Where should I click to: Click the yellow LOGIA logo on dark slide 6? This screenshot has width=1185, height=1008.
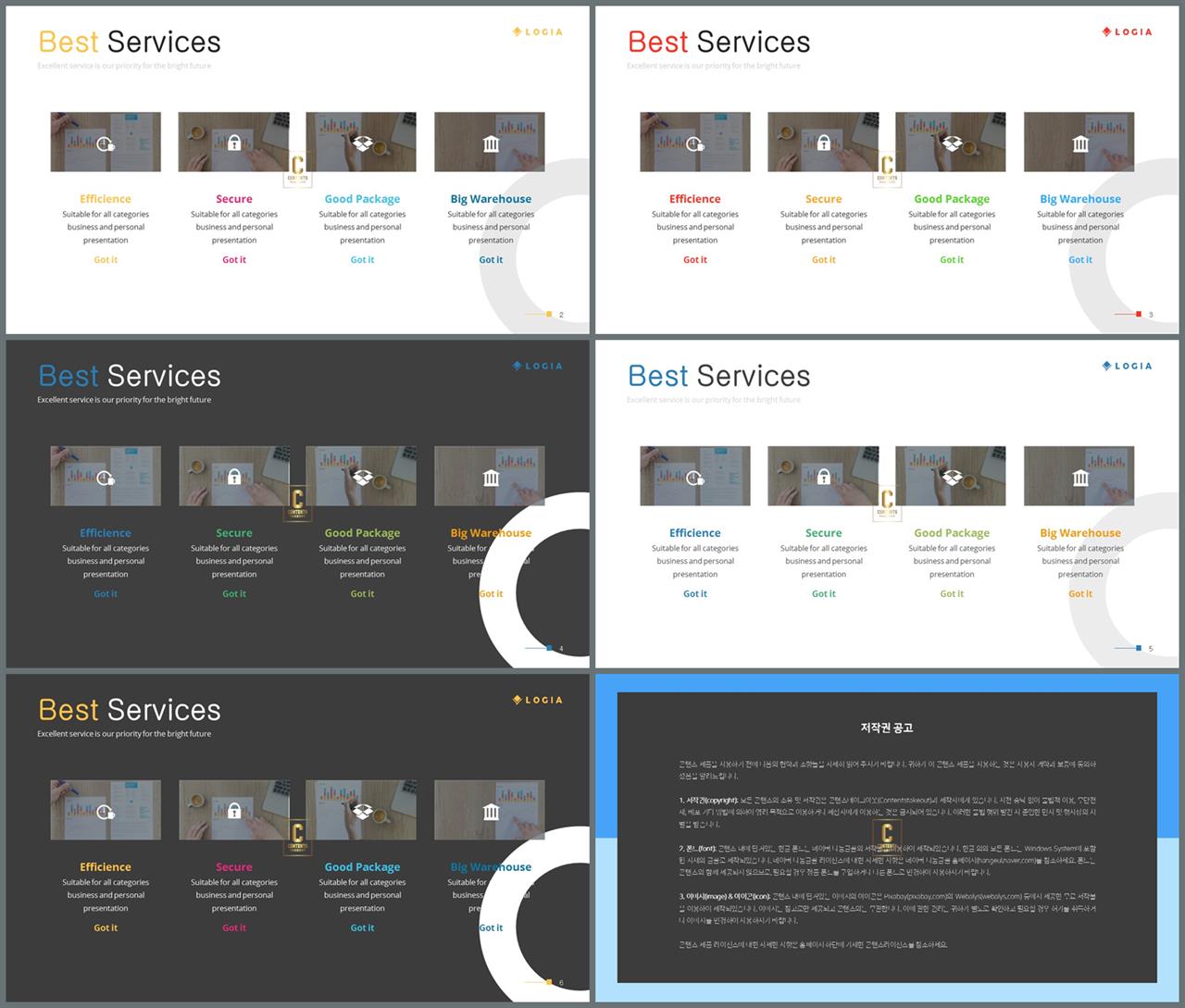[538, 700]
